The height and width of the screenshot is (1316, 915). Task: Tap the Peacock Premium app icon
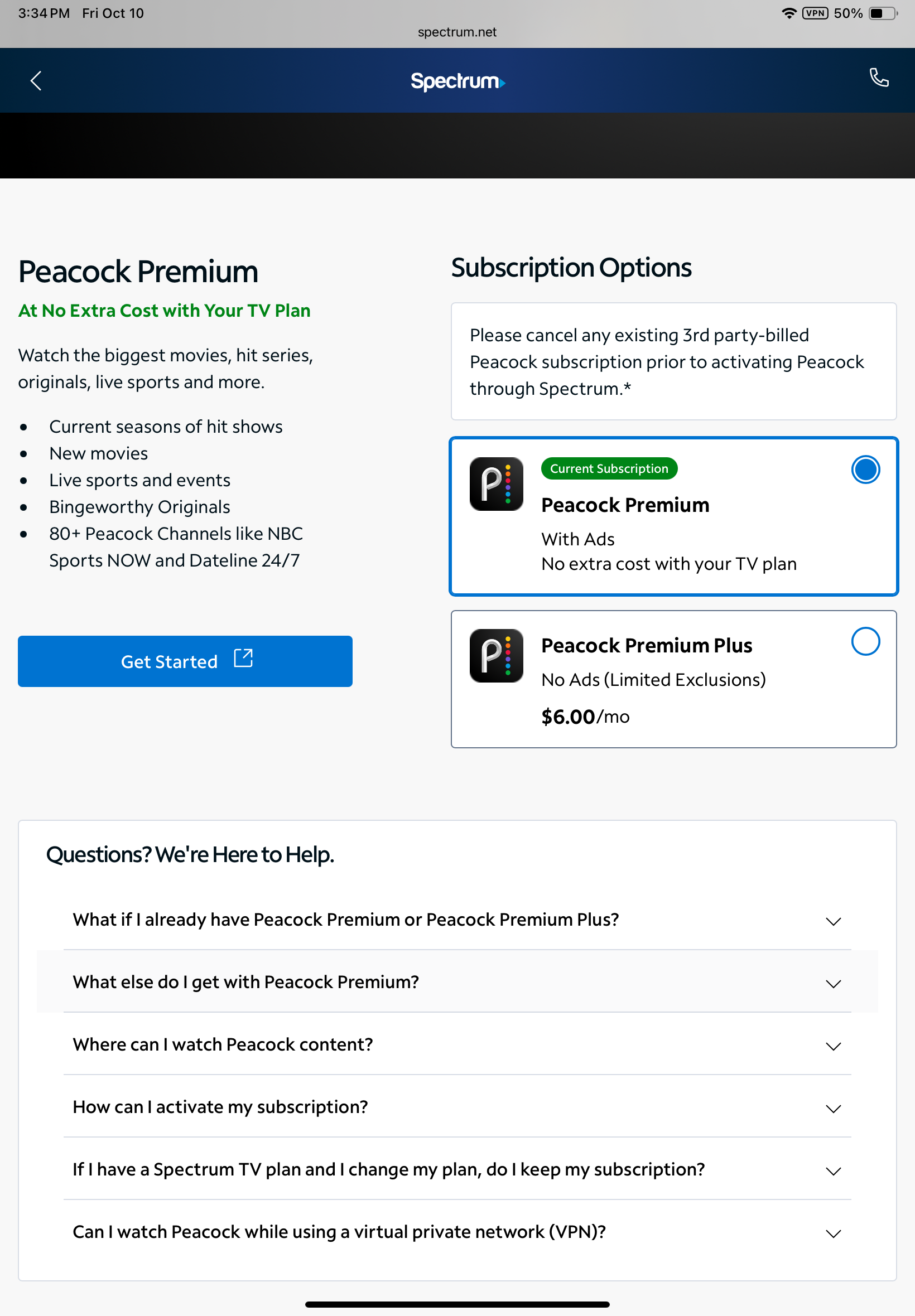click(496, 483)
